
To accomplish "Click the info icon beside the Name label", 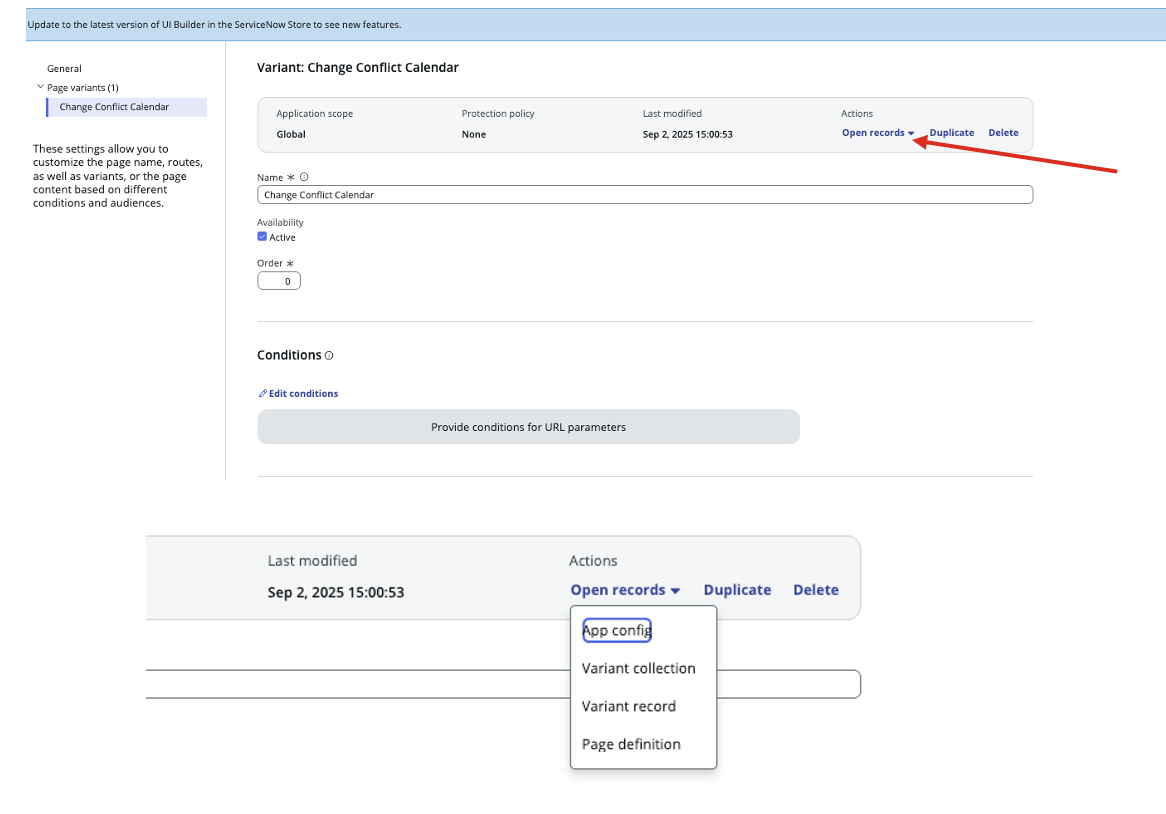I will point(304,177).
